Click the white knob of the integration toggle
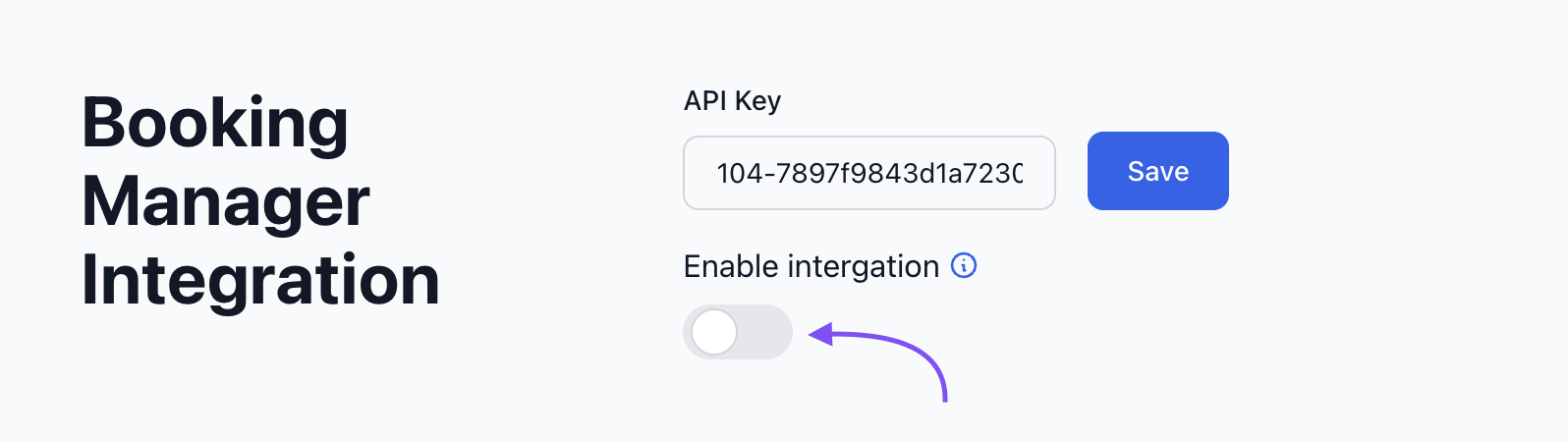The width and height of the screenshot is (1568, 442). pyautogui.click(x=714, y=332)
